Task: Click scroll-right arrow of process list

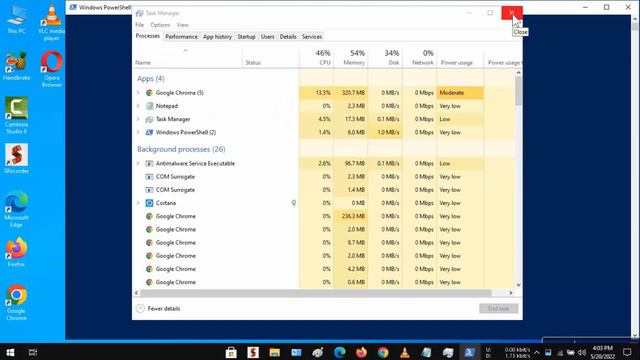Action: [511, 293]
